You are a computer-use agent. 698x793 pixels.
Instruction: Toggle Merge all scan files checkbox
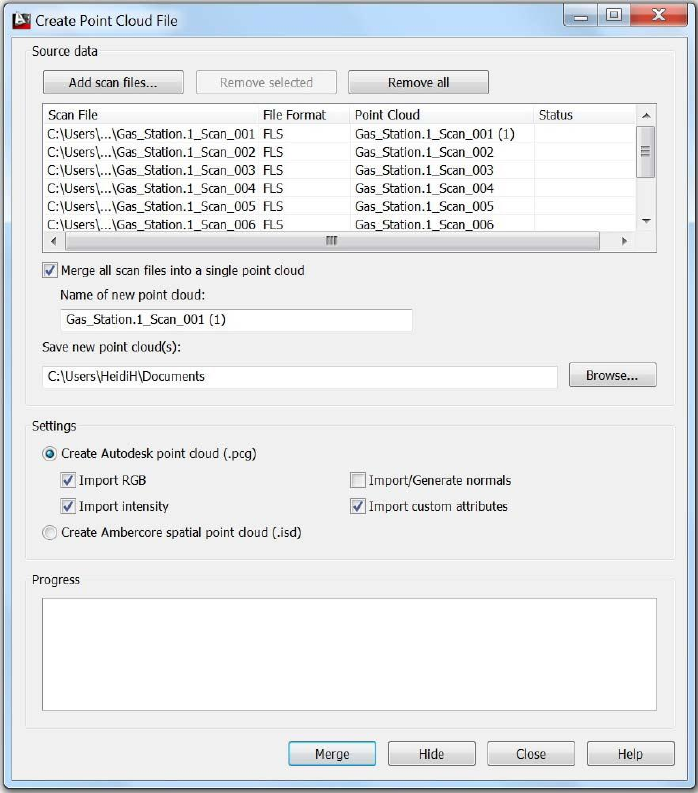tap(50, 271)
